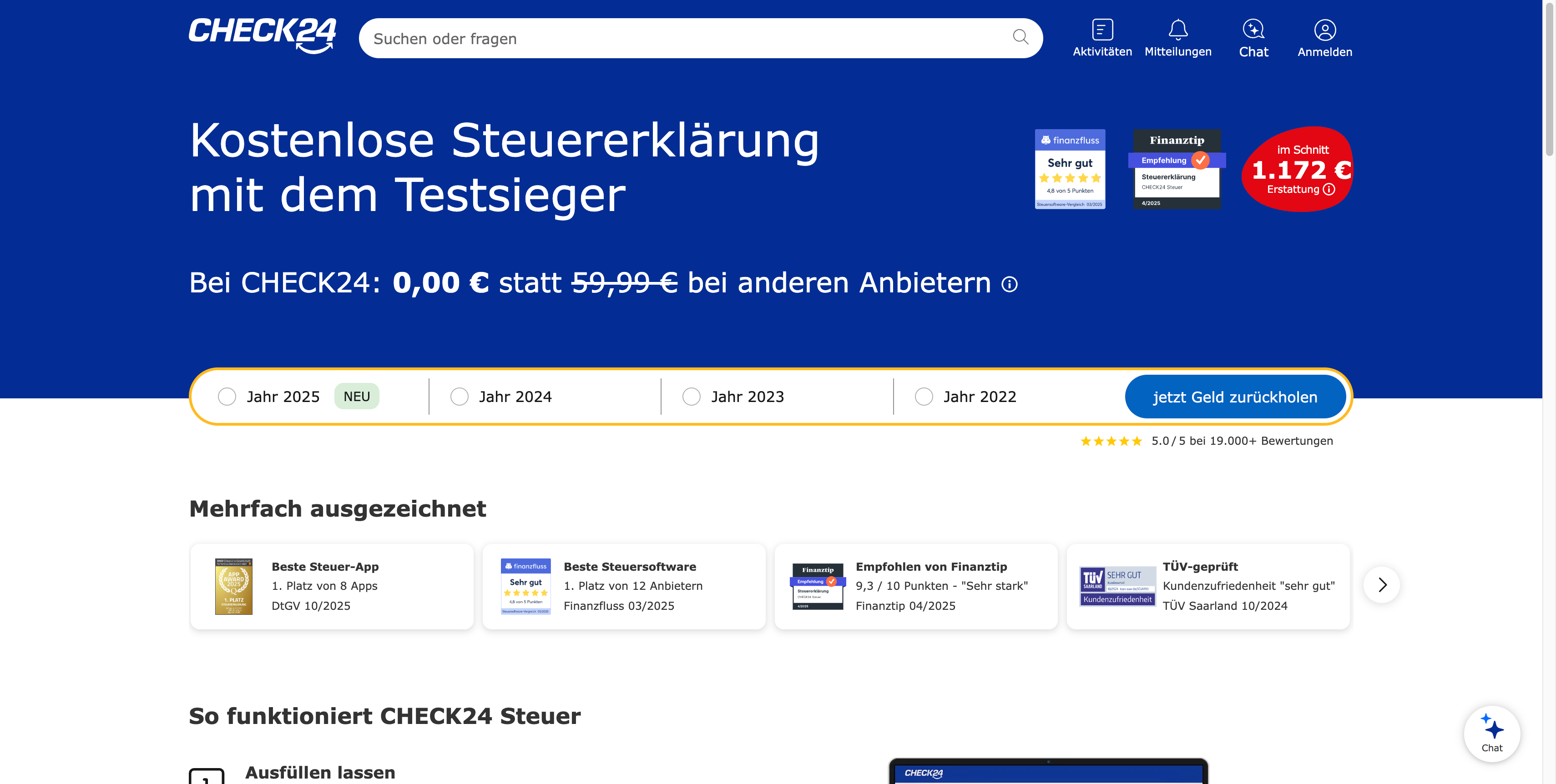Click the 'jetzt Geld zurückholen' button
The height and width of the screenshot is (784, 1556).
pyautogui.click(x=1235, y=397)
